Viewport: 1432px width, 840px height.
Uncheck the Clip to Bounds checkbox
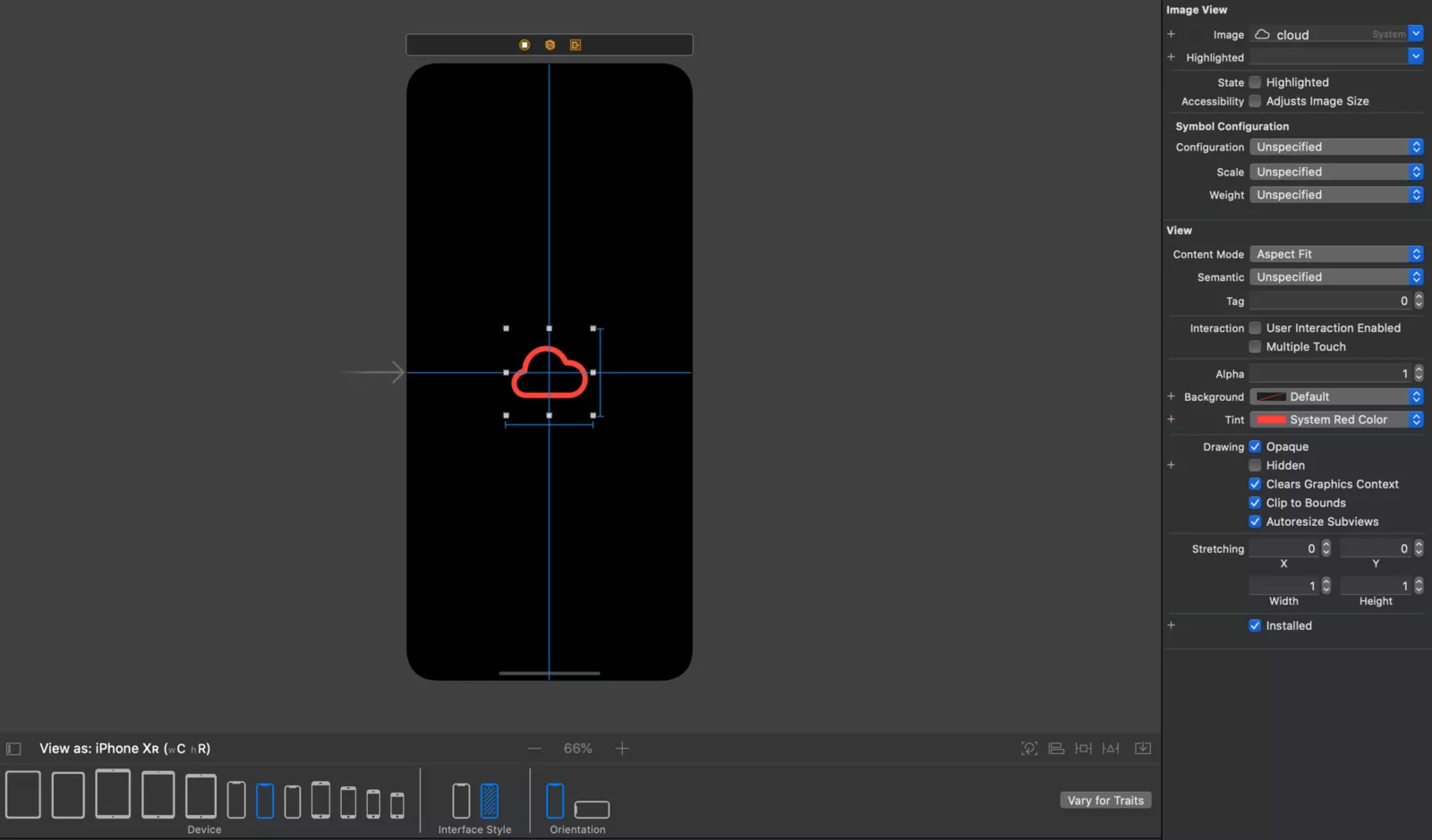(1255, 503)
